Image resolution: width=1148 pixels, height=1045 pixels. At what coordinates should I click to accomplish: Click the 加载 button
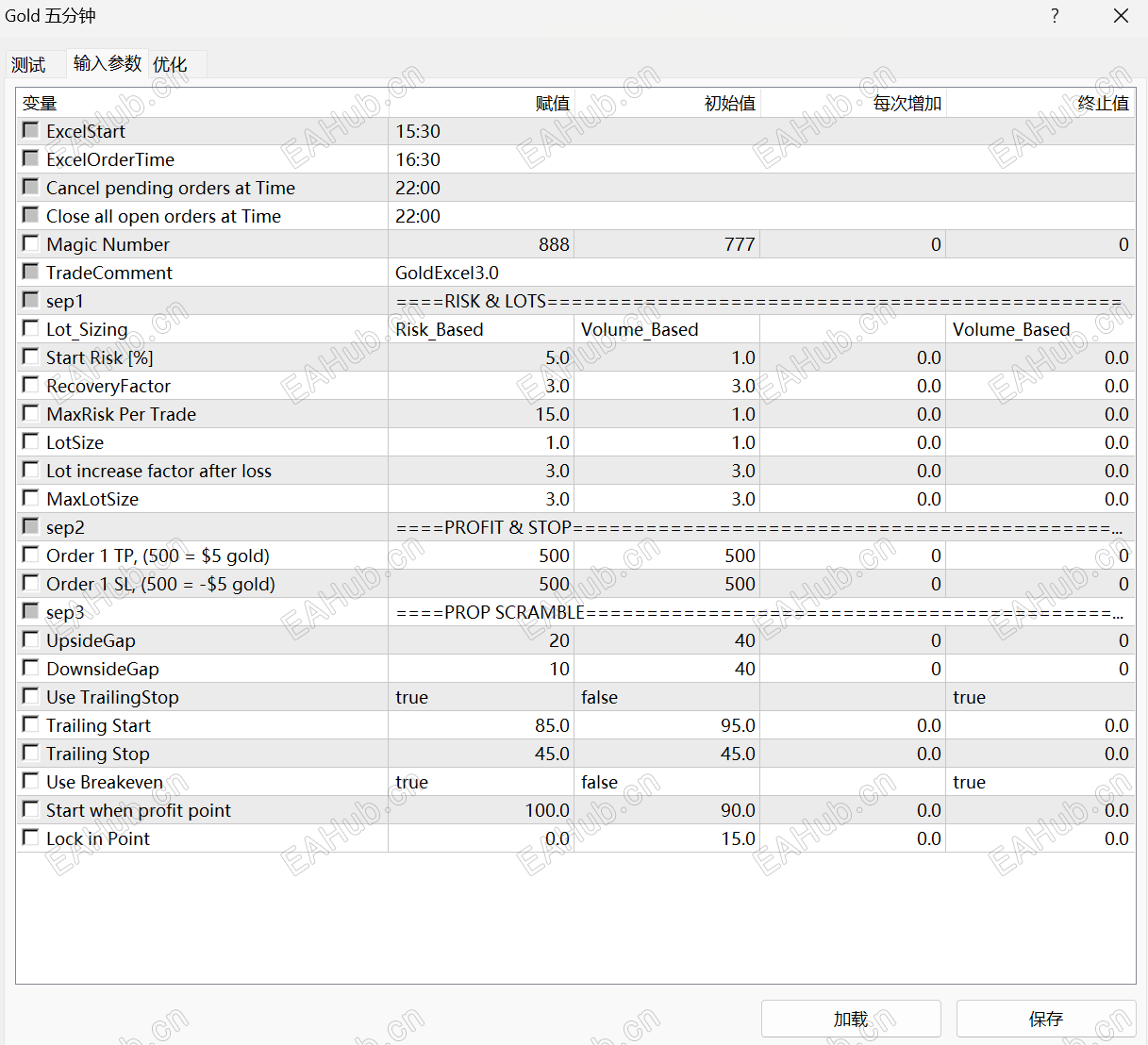[x=851, y=1019]
